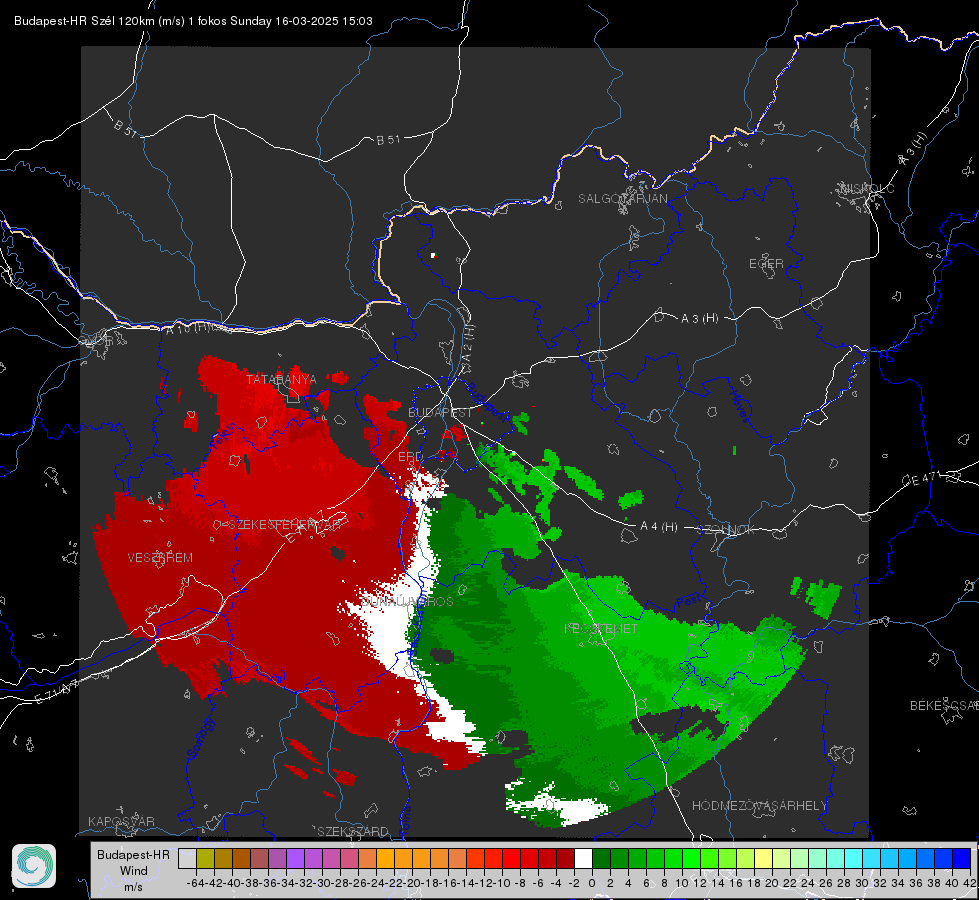979x900 pixels.
Task: Choose the purple swatch between -34 and -32
Action: point(295,858)
